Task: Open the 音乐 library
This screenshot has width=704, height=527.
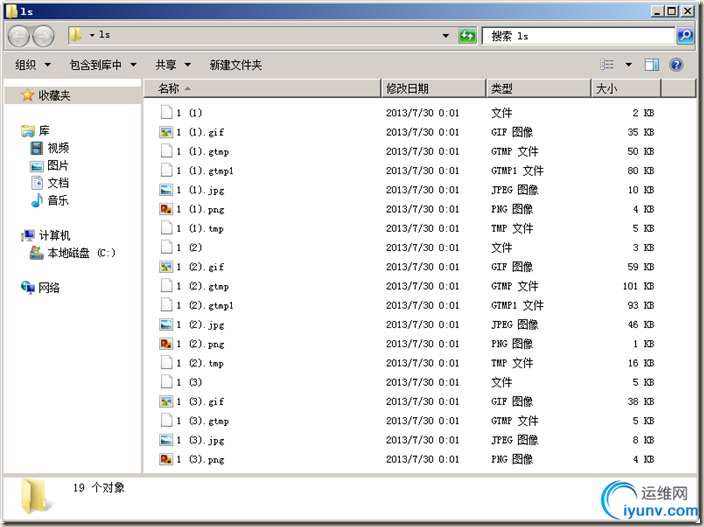Action: point(49,200)
